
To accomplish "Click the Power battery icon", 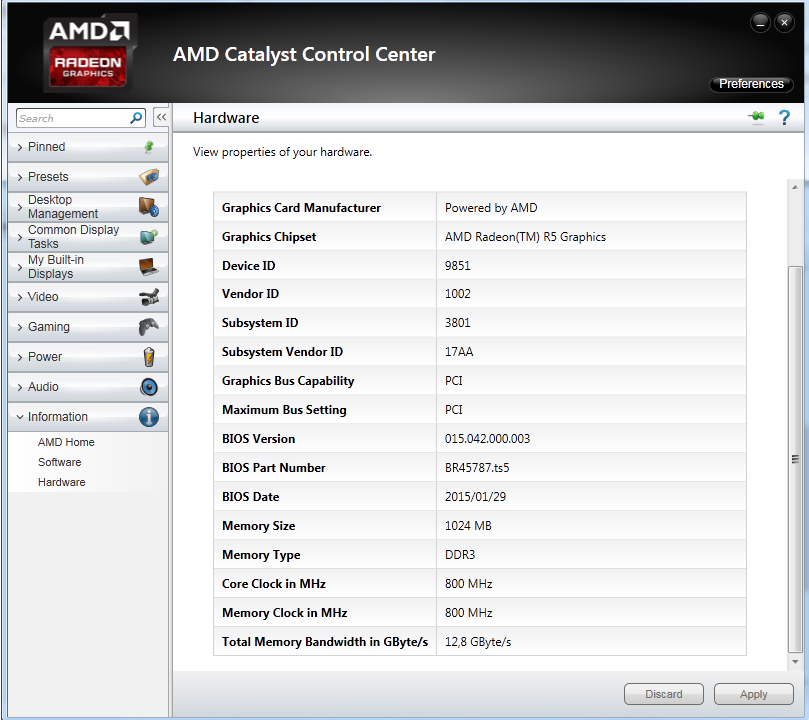I will pos(149,357).
